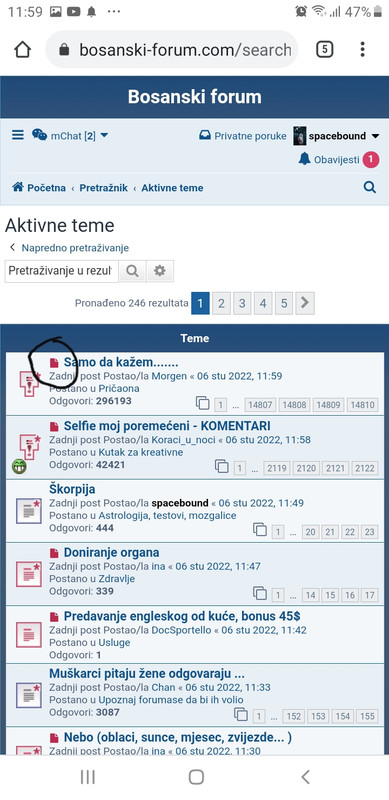Open Napredno pretraživanje link
This screenshot has height=800, width=389.
(75, 248)
